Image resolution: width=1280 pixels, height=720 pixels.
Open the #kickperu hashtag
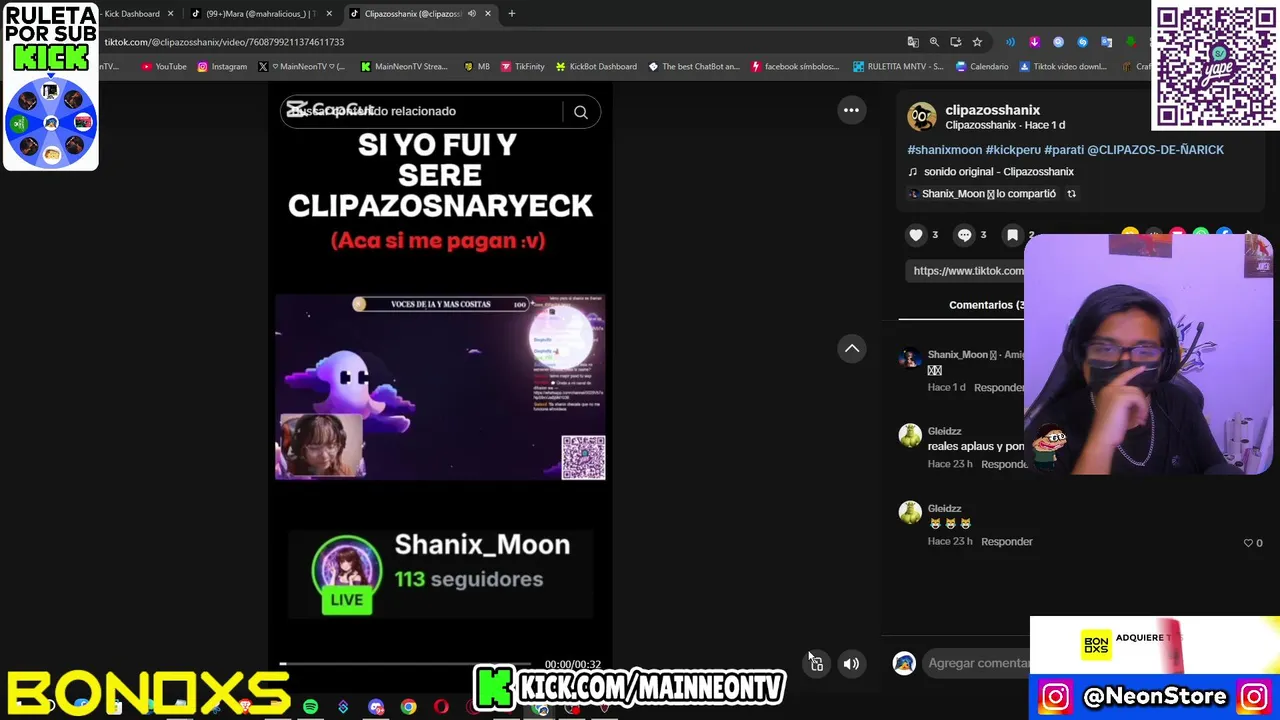click(x=1013, y=150)
